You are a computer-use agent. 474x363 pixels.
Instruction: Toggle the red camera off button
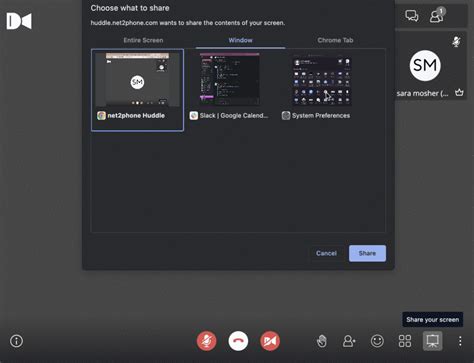click(x=270, y=341)
